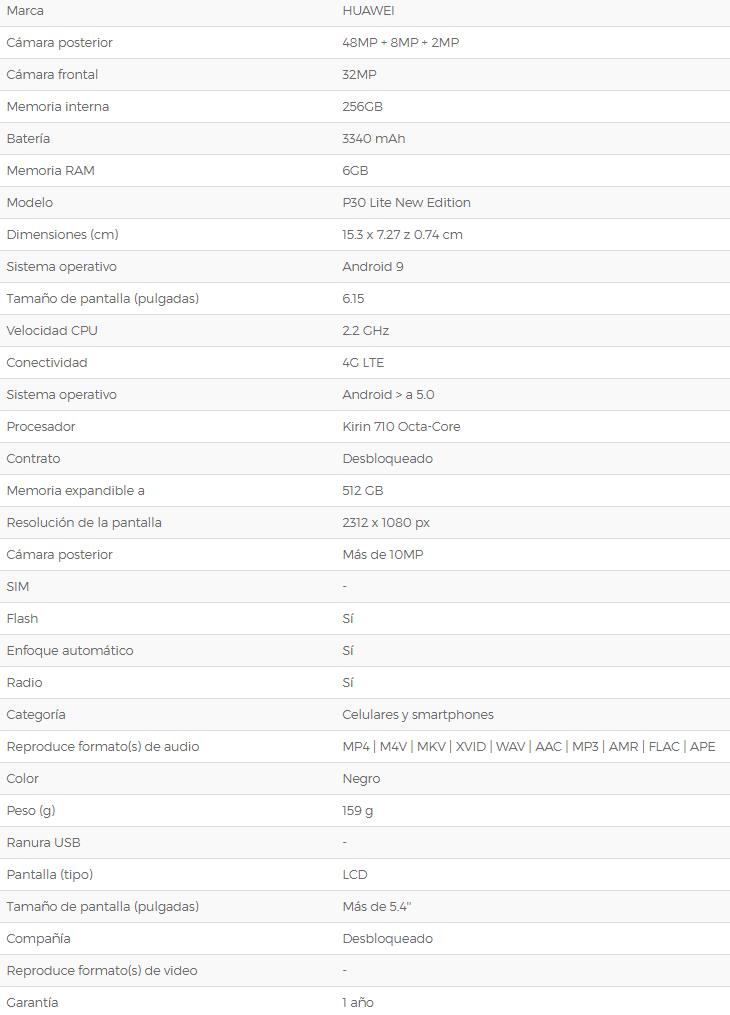
Task: Click the 4G LTE connectivity value
Action: tap(363, 362)
